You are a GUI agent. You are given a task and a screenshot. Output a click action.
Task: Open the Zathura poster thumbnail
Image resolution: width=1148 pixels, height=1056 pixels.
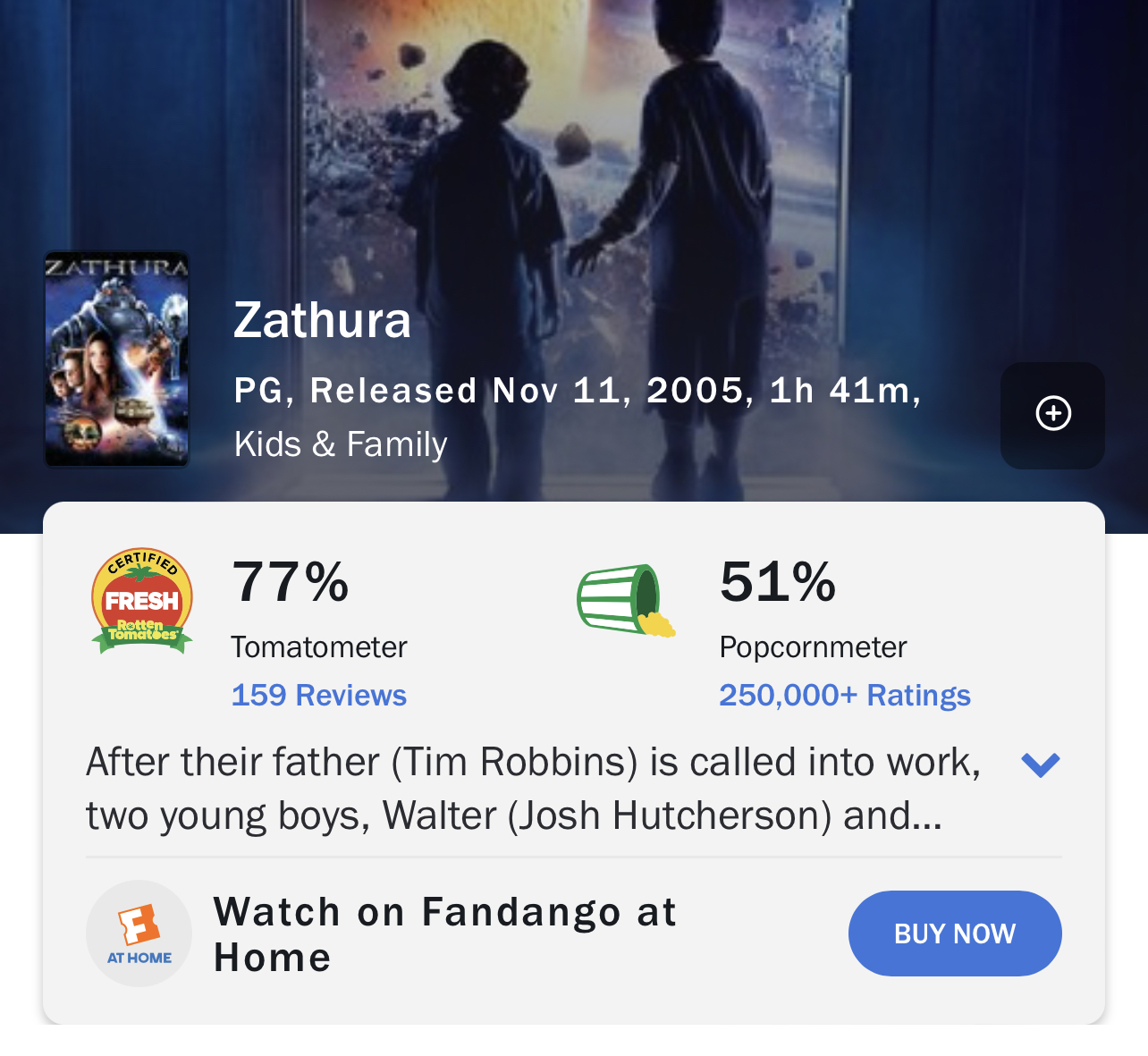coord(117,359)
